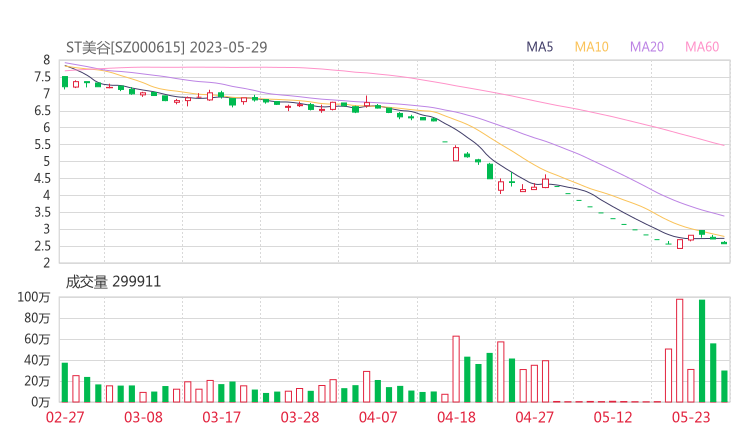Click the 60万 volume axis label
Image resolution: width=740 pixels, height=440 pixels.
point(37,339)
